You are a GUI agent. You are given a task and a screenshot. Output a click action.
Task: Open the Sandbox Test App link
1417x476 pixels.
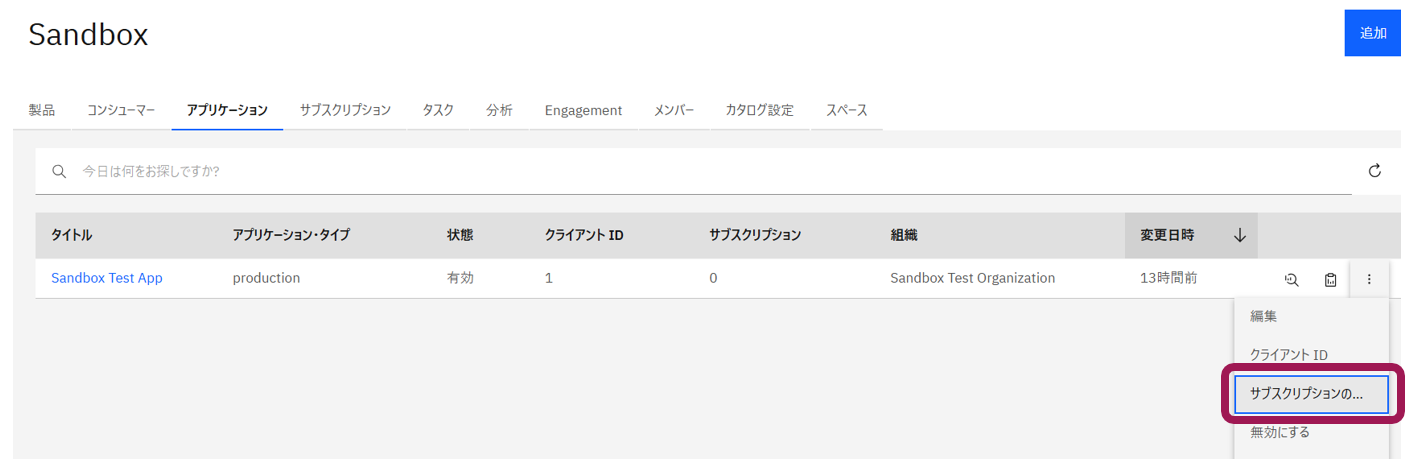[x=107, y=278]
